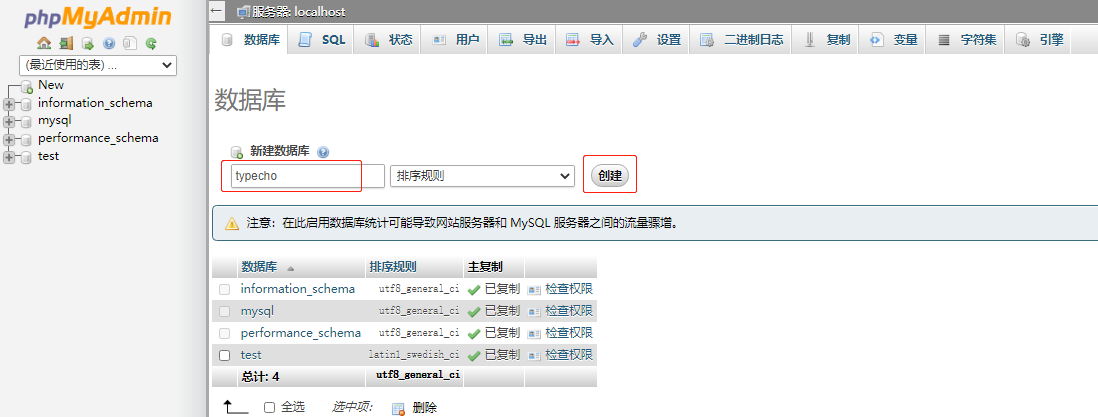The width and height of the screenshot is (1098, 417).
Task: Collapse navigation panel with arrow icon
Action: click(216, 11)
